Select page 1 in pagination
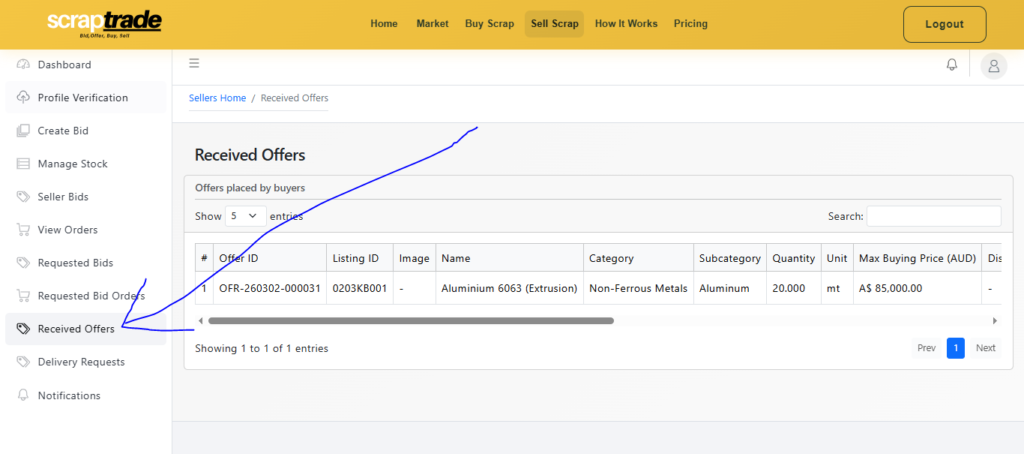This screenshot has width=1024, height=454. click(955, 348)
